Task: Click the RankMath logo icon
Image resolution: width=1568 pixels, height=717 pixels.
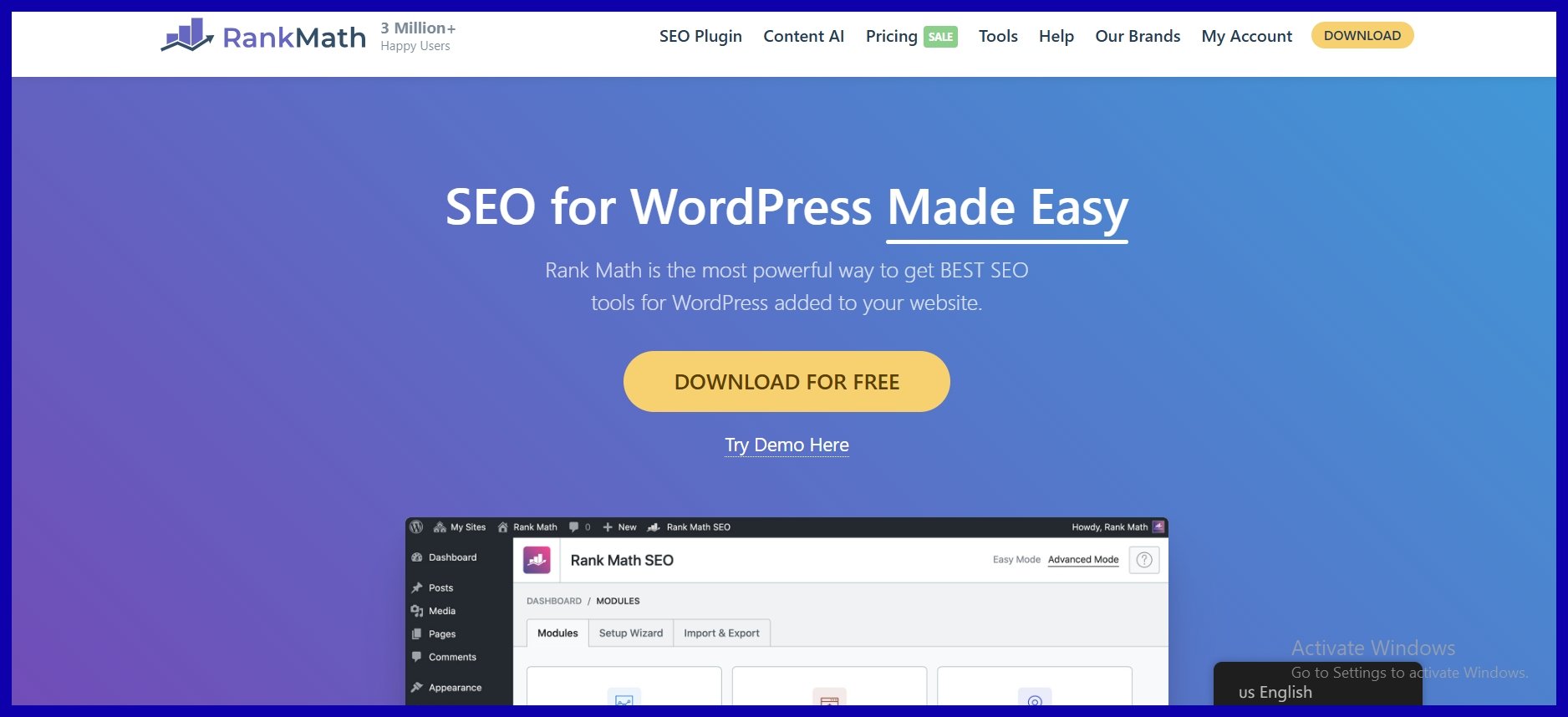Action: (x=188, y=35)
